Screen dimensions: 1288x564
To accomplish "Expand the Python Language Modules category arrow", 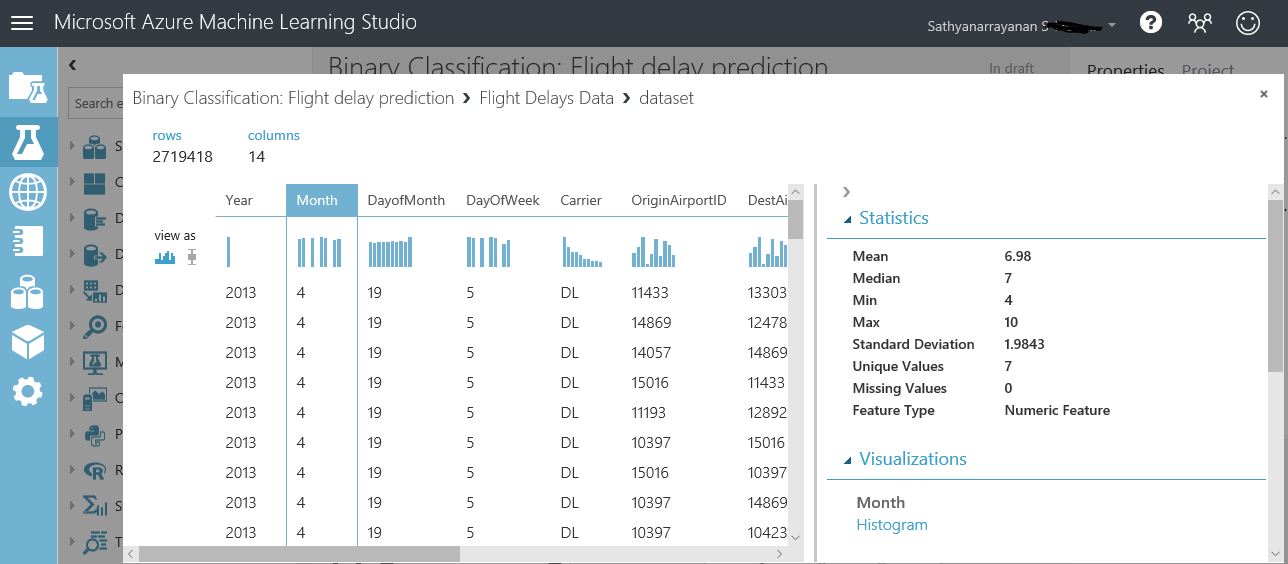I will click(x=72, y=434).
